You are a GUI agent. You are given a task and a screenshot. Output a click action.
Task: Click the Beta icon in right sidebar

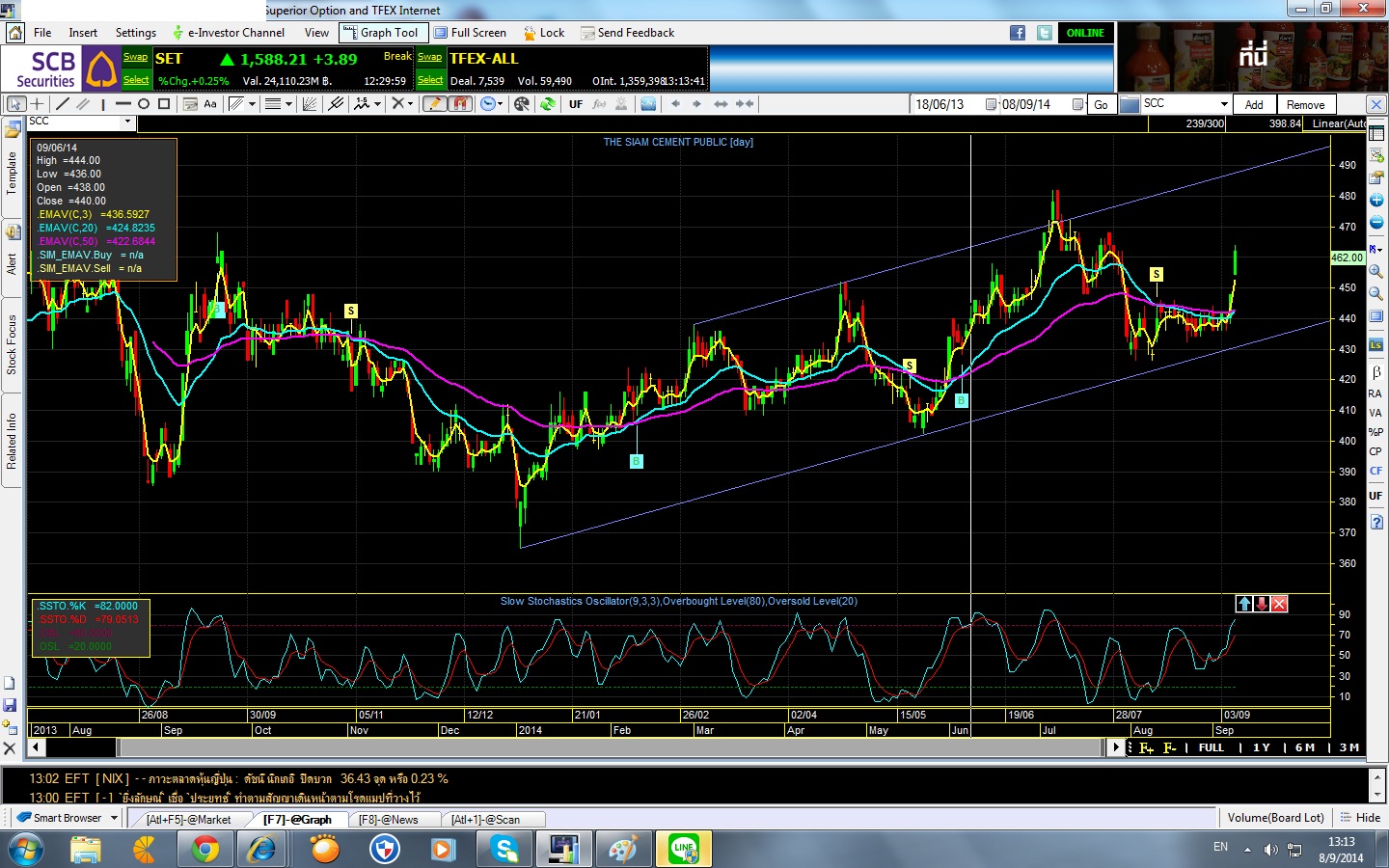coord(1376,372)
